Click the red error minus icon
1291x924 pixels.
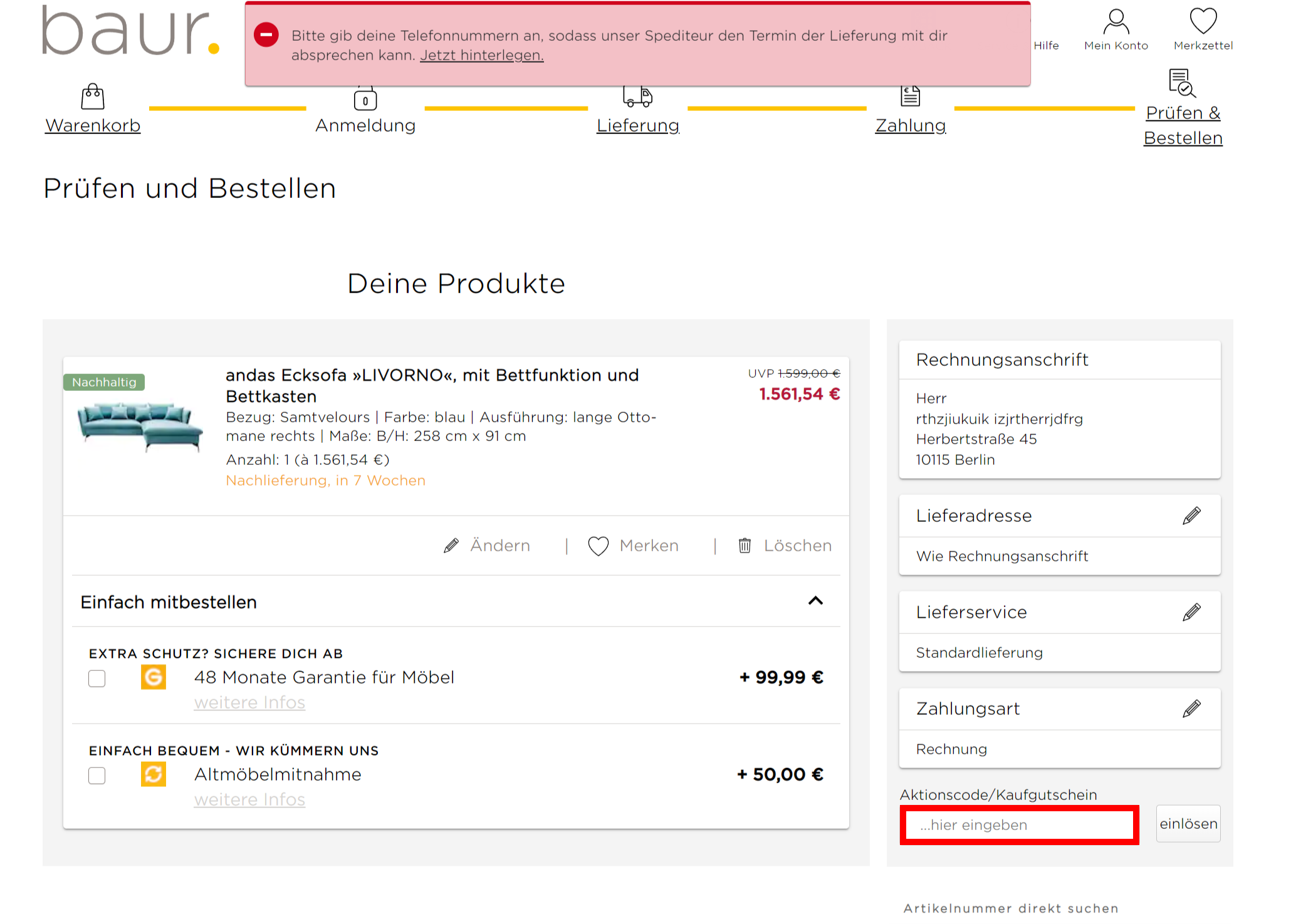tap(266, 34)
